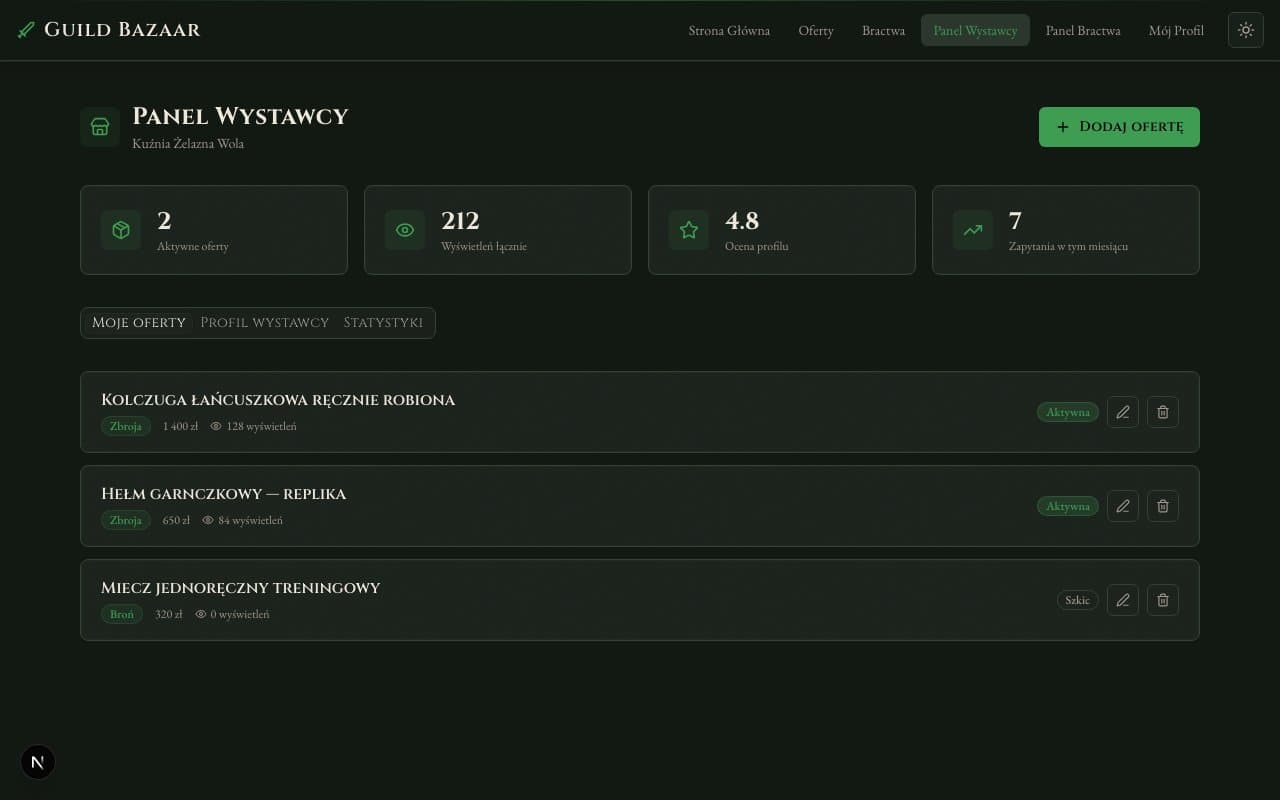
Task: Click the Broń tag on Miecz offer
Action: tap(122, 614)
